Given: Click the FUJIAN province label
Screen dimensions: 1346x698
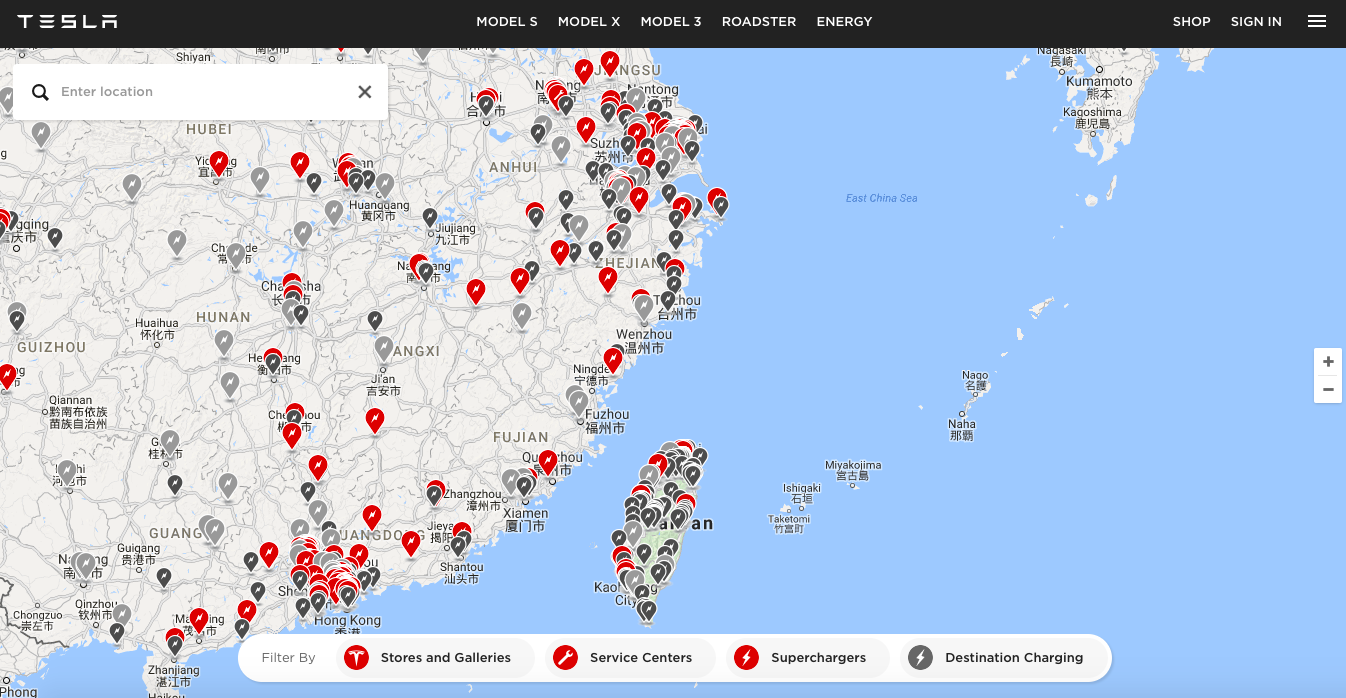Looking at the screenshot, I should [521, 437].
